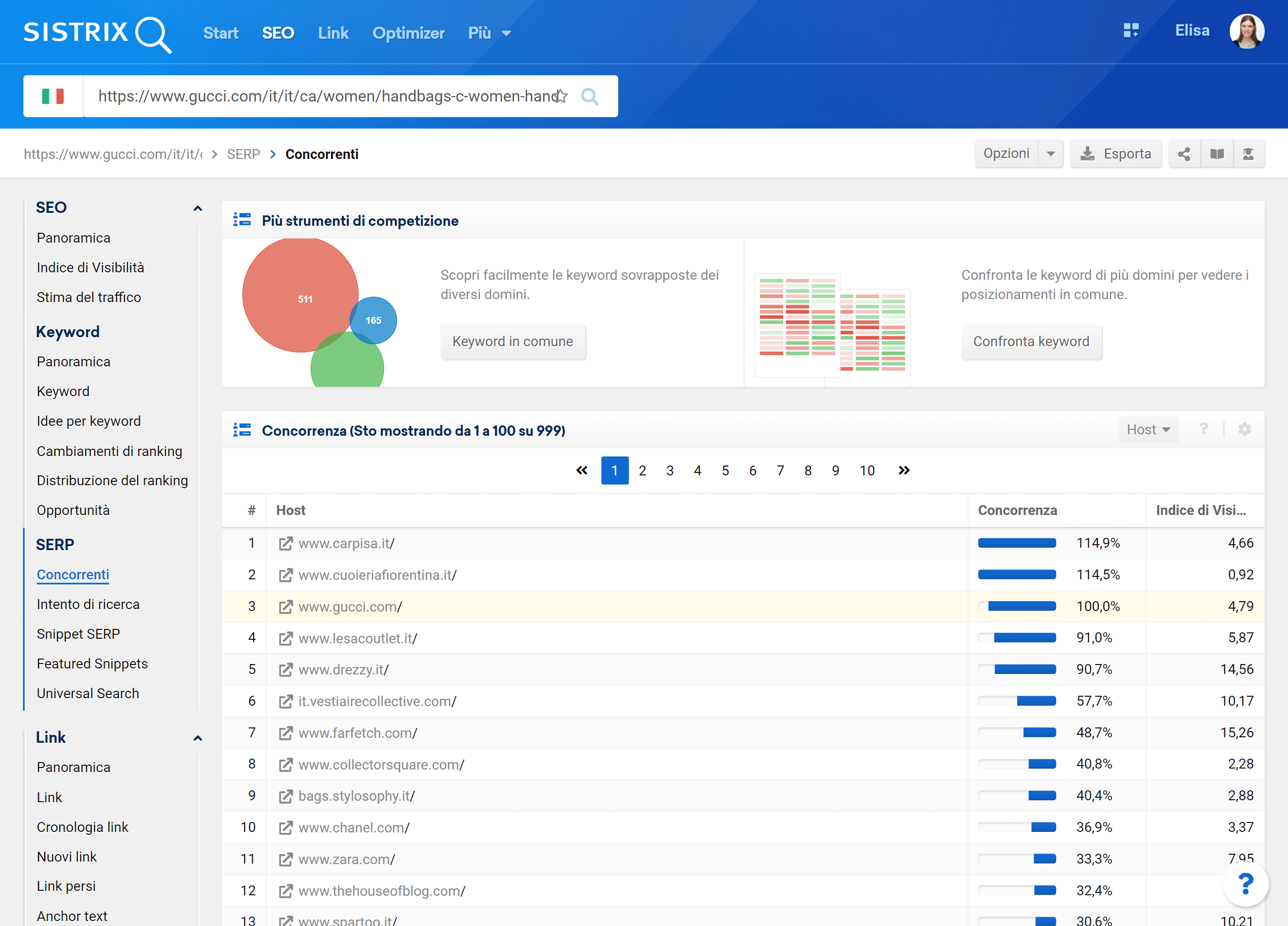Screen dimensions: 1288x926
Task: Click the Confronta keyword button
Action: click(x=1031, y=341)
